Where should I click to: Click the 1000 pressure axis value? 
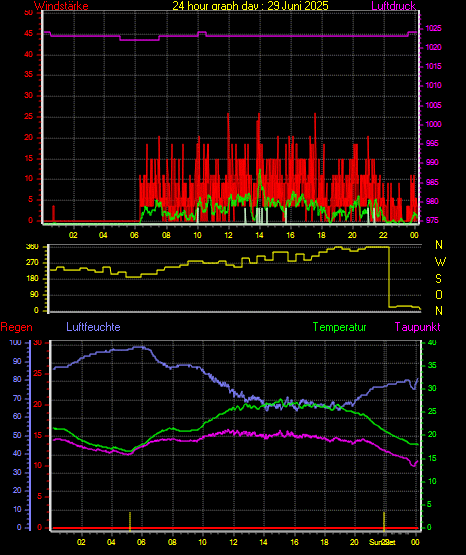point(433,125)
